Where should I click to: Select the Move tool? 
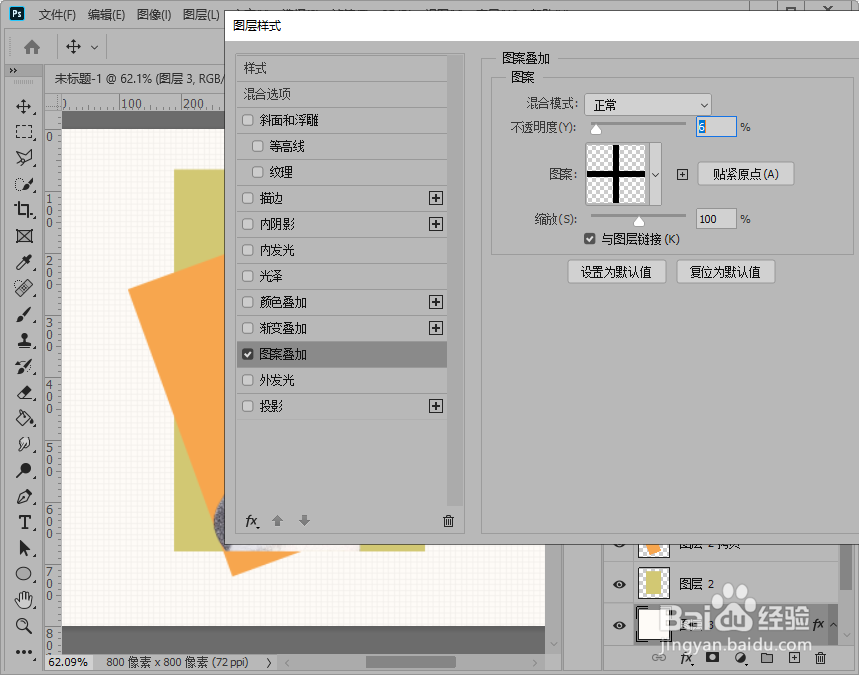(x=24, y=108)
